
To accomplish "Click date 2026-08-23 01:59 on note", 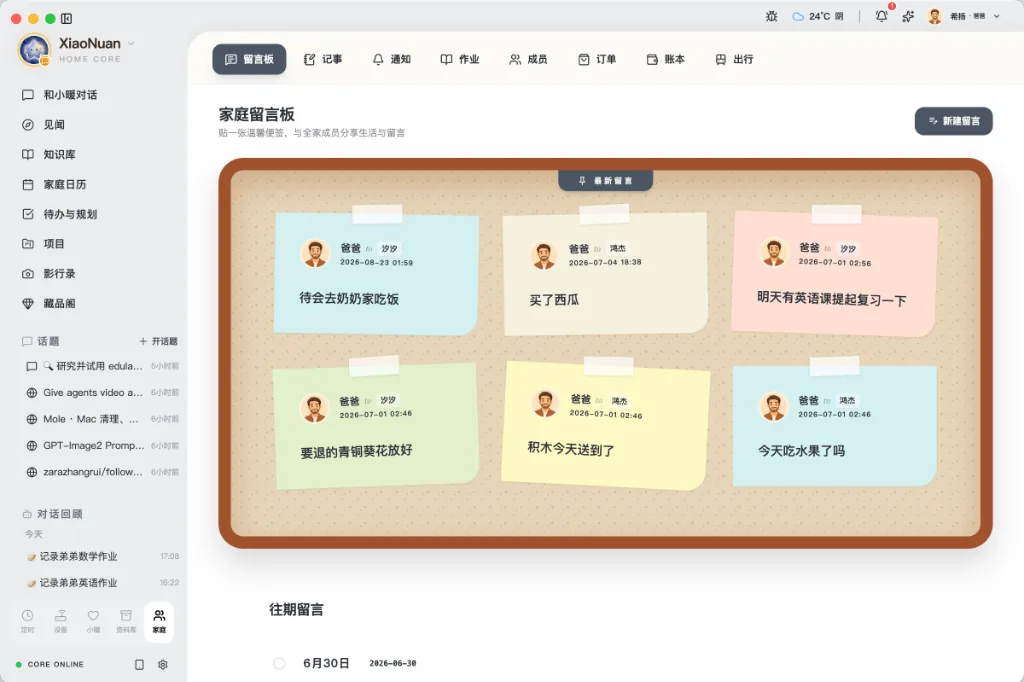I will [x=376, y=263].
